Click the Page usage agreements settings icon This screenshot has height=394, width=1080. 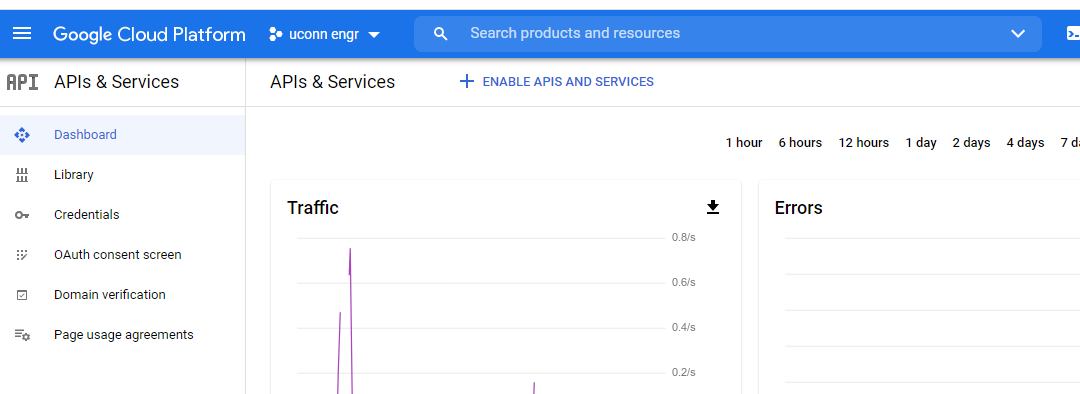point(22,335)
